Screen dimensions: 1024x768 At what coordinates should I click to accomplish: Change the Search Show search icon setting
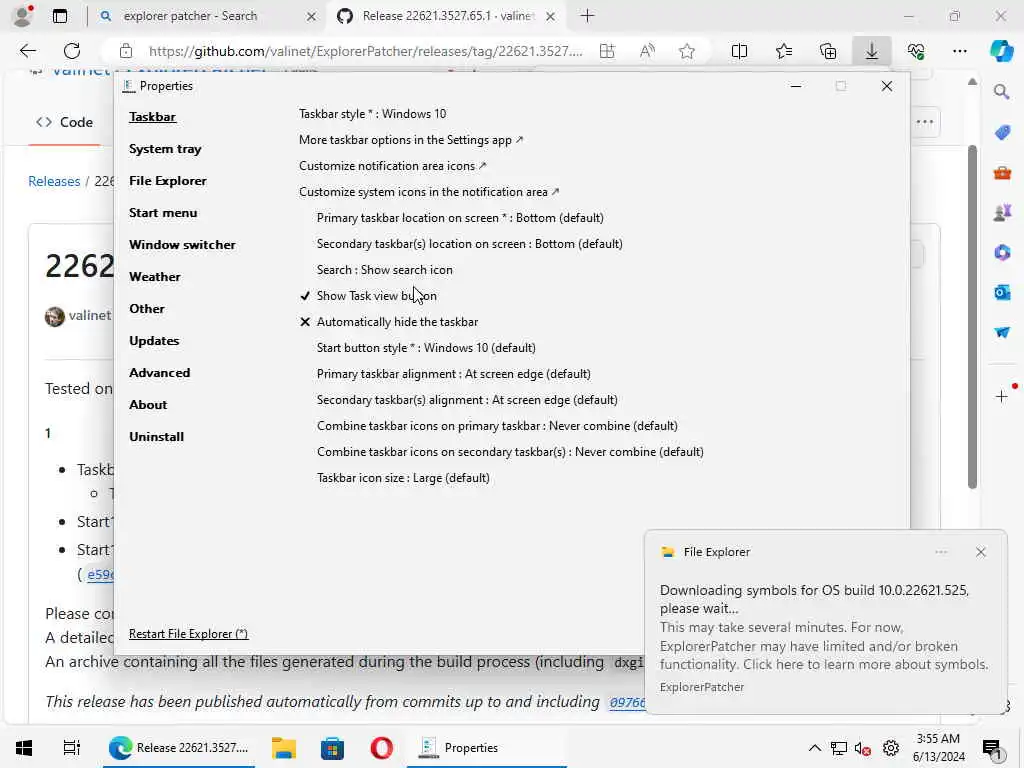click(x=385, y=270)
